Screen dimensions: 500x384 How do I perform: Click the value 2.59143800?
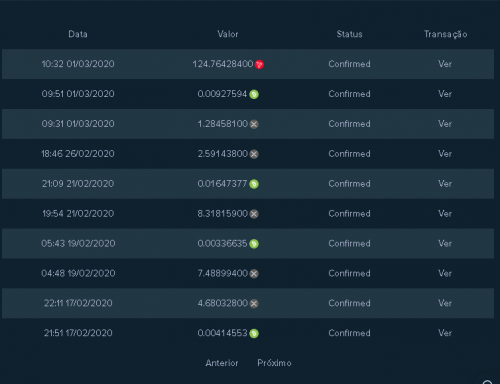[223, 154]
